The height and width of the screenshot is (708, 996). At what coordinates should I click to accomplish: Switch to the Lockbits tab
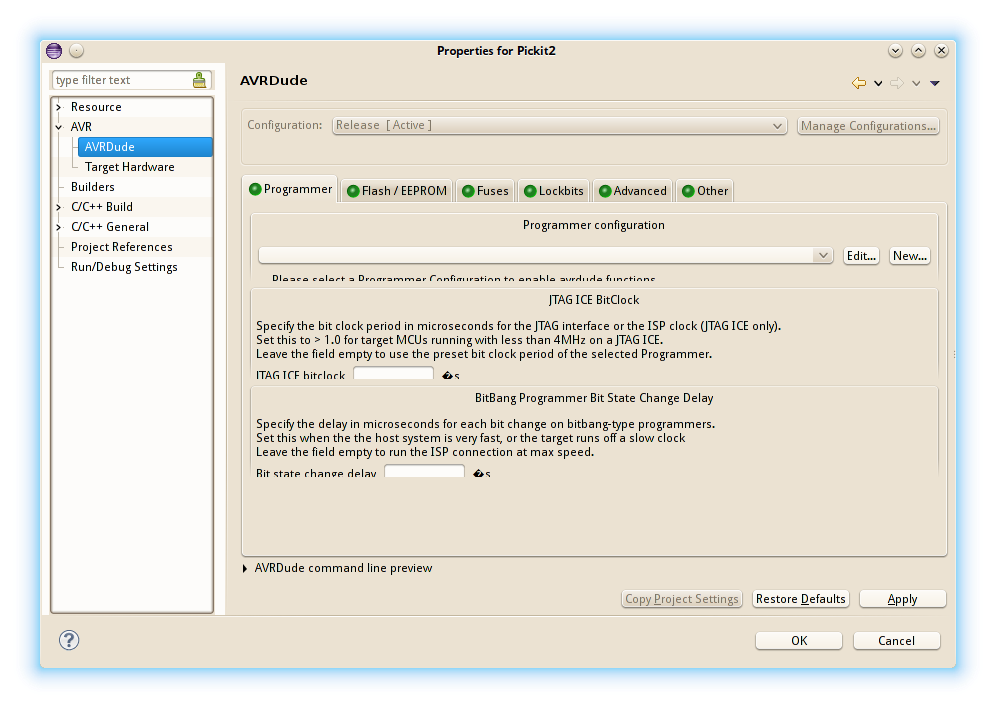tap(553, 190)
